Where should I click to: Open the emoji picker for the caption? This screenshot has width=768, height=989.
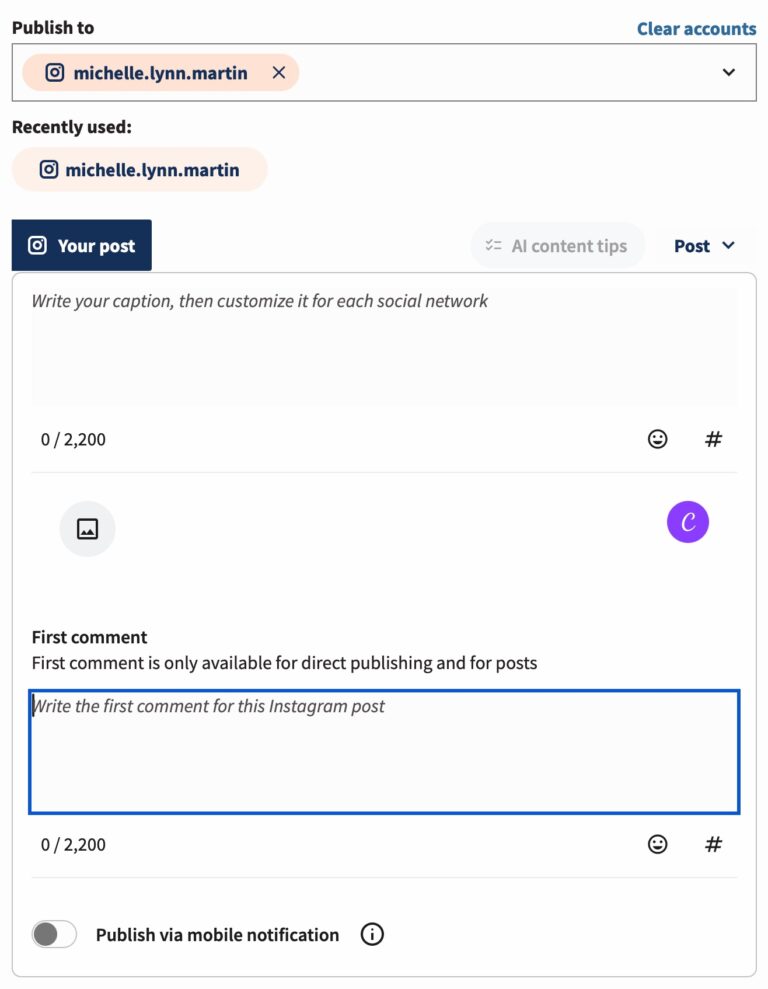pos(657,439)
